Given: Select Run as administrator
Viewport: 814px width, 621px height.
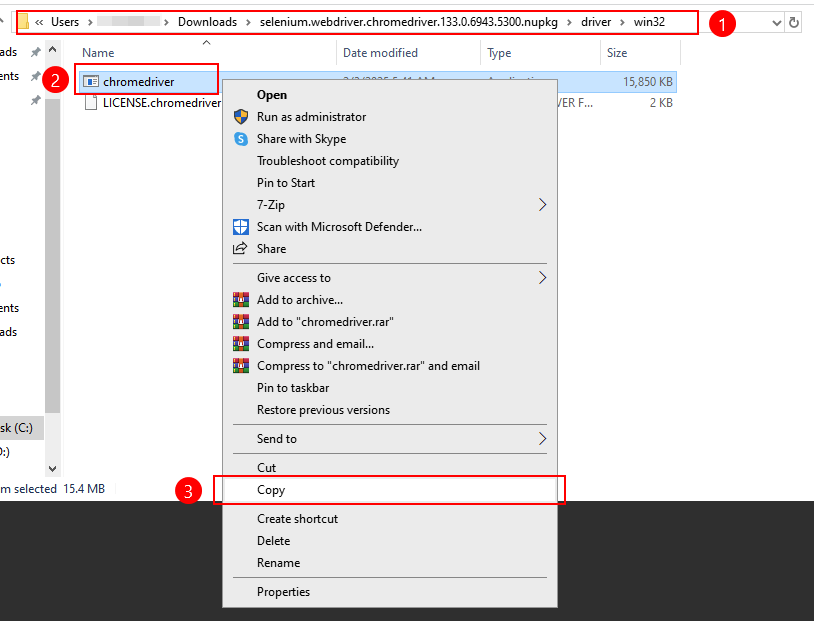Looking at the screenshot, I should 390,117.
